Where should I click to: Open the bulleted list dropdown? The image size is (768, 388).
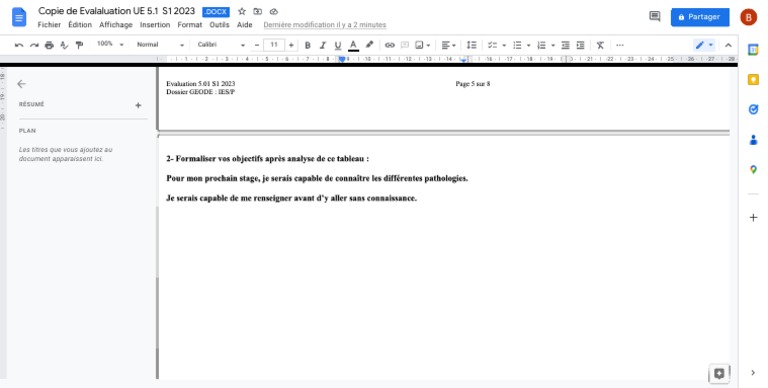pyautogui.click(x=521, y=45)
